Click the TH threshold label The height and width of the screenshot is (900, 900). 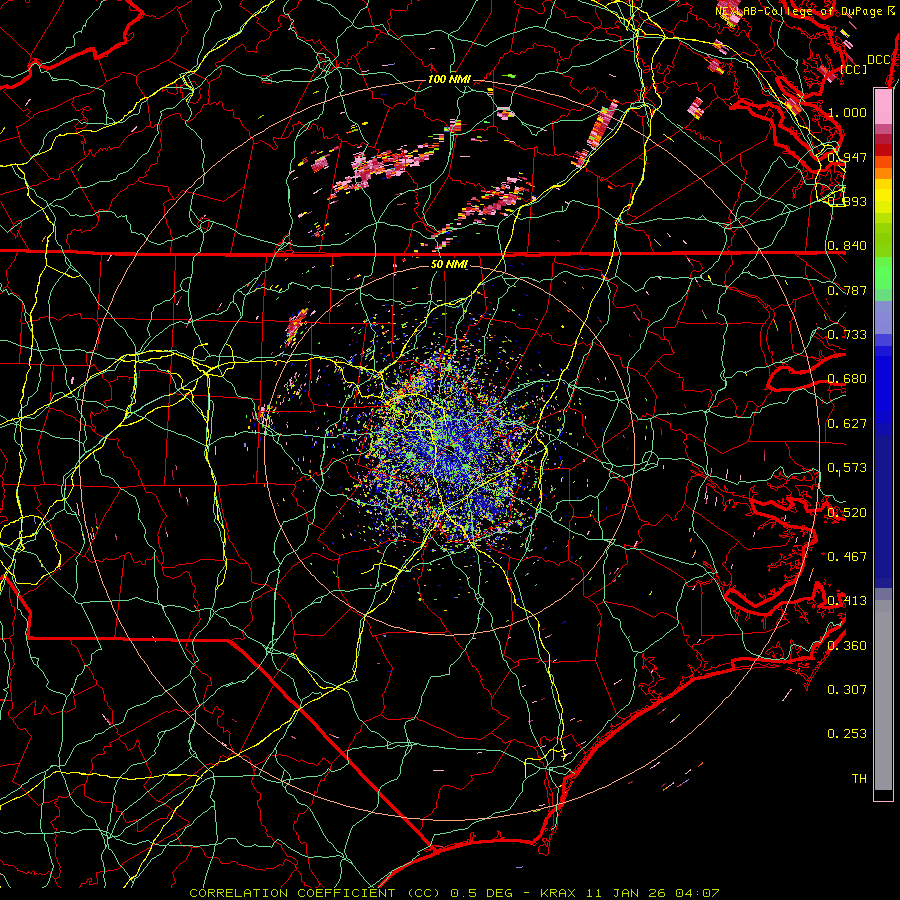point(859,779)
